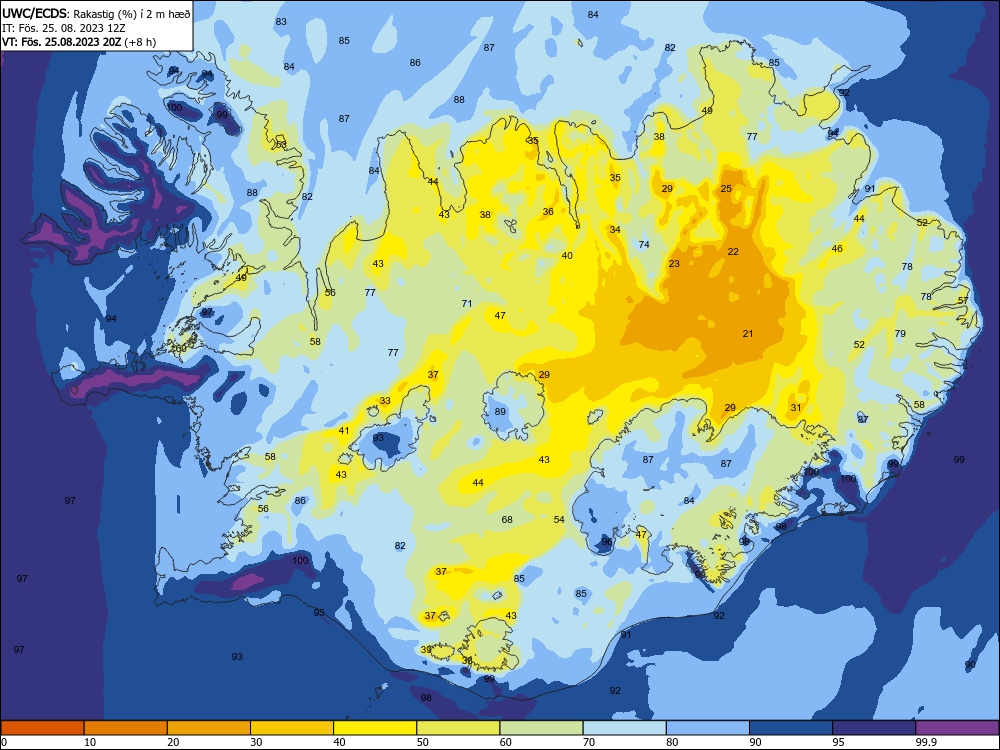Click the map value '79' in the east
Screen dimensions: 1000x750
900,334
